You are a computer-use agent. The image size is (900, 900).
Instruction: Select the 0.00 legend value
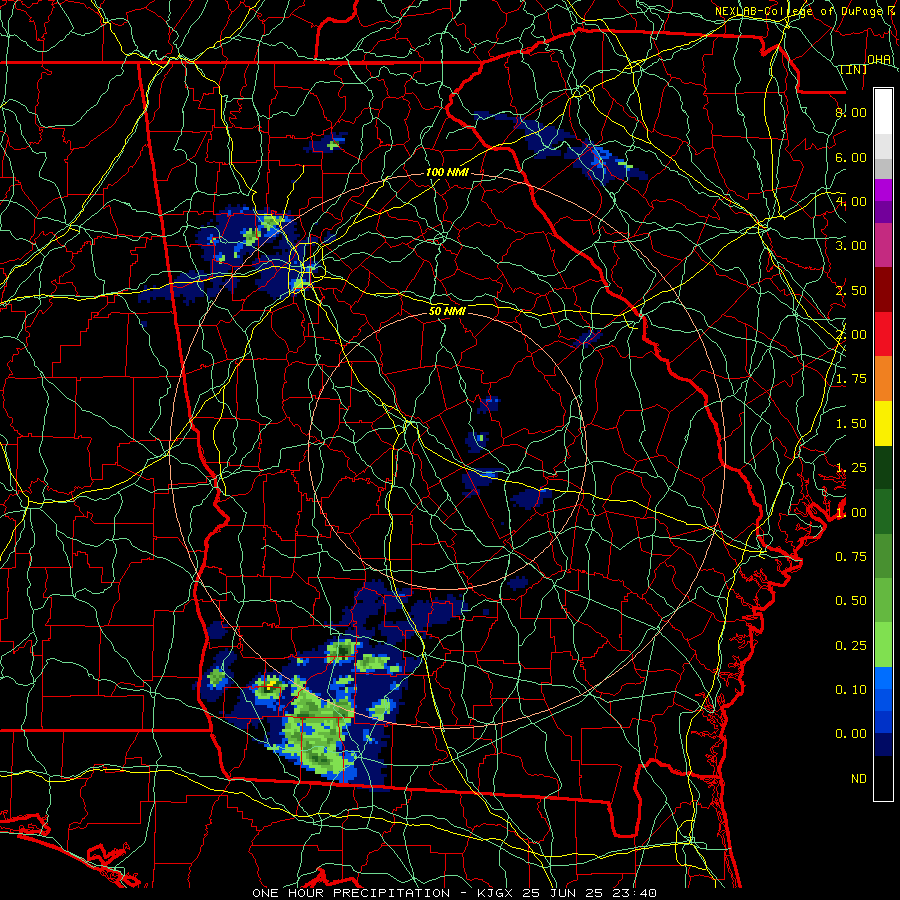[x=851, y=734]
